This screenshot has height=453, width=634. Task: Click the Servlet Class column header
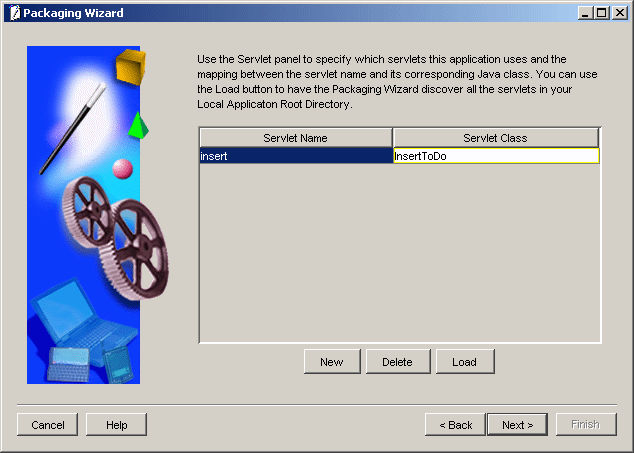tap(496, 138)
